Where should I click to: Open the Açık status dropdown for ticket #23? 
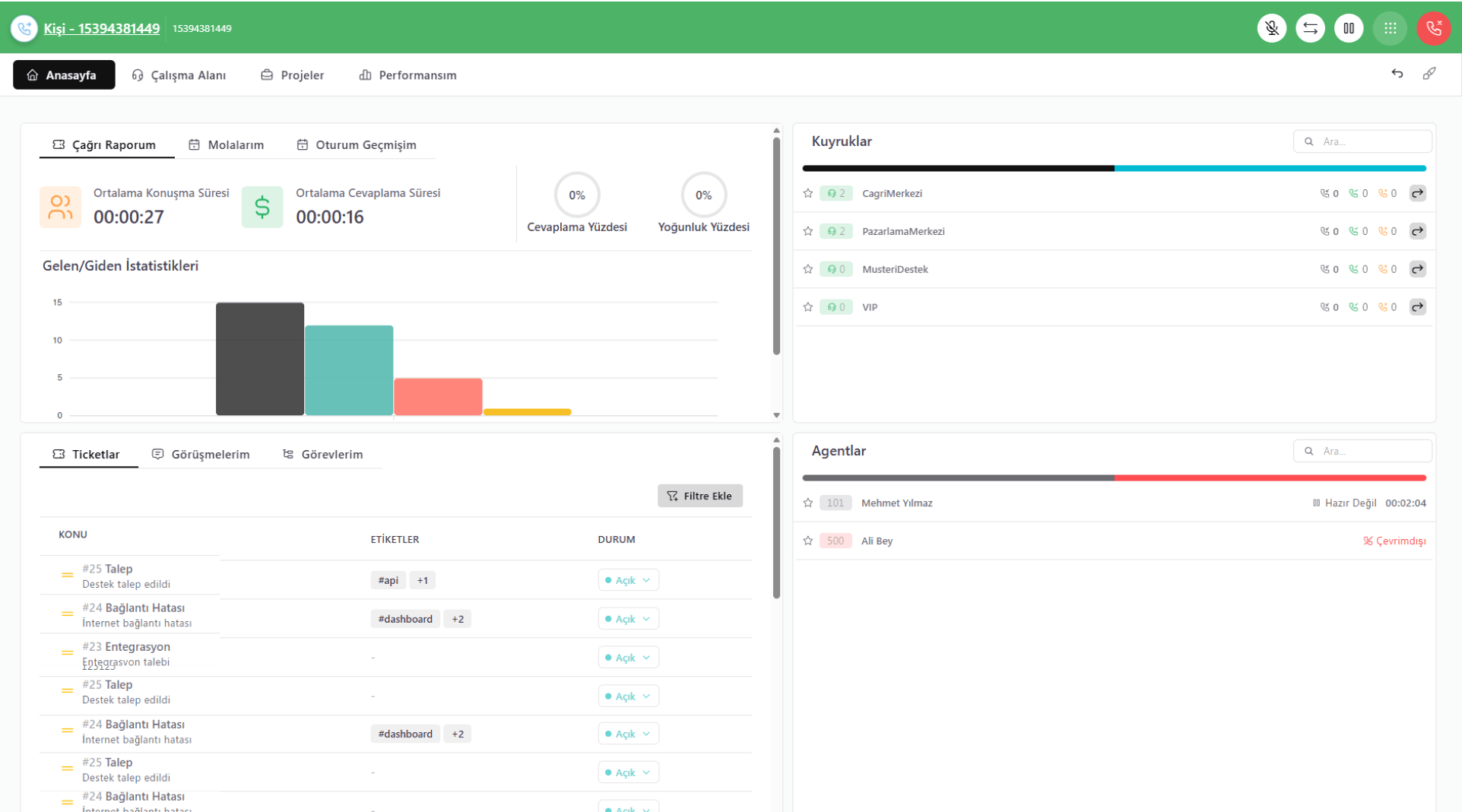pyautogui.click(x=628, y=658)
